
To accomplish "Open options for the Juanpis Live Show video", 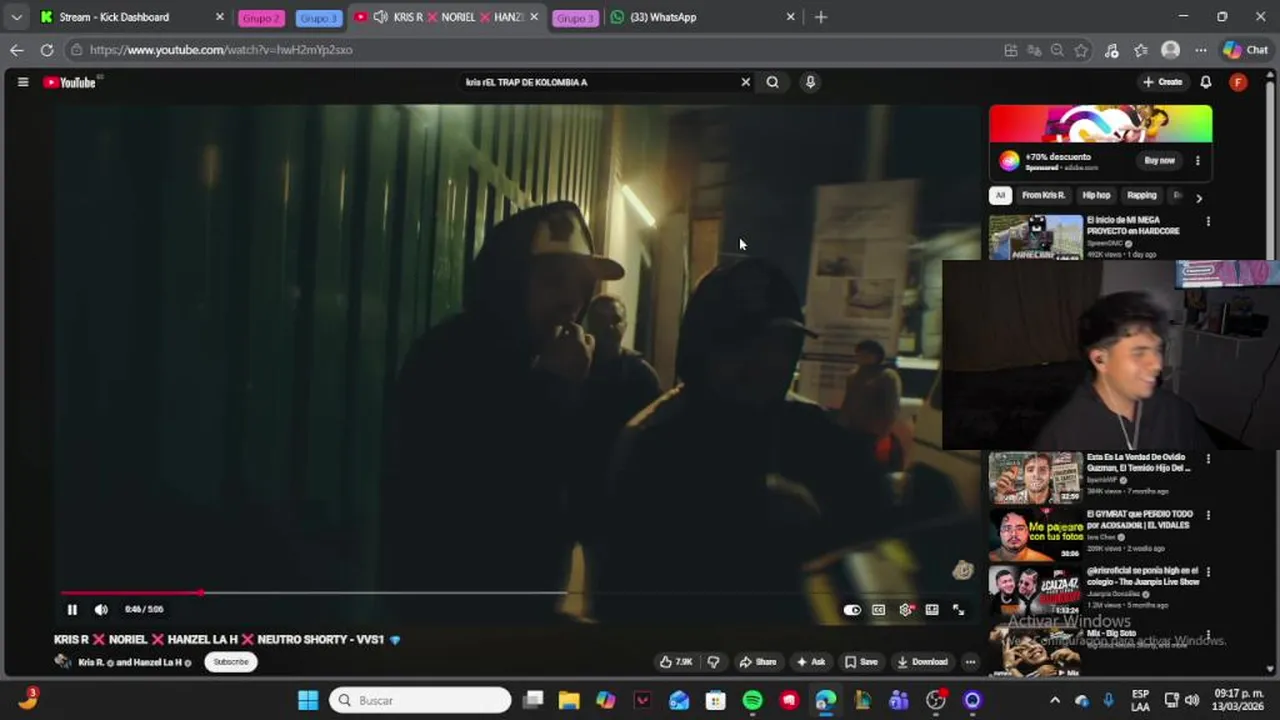I will [1208, 572].
